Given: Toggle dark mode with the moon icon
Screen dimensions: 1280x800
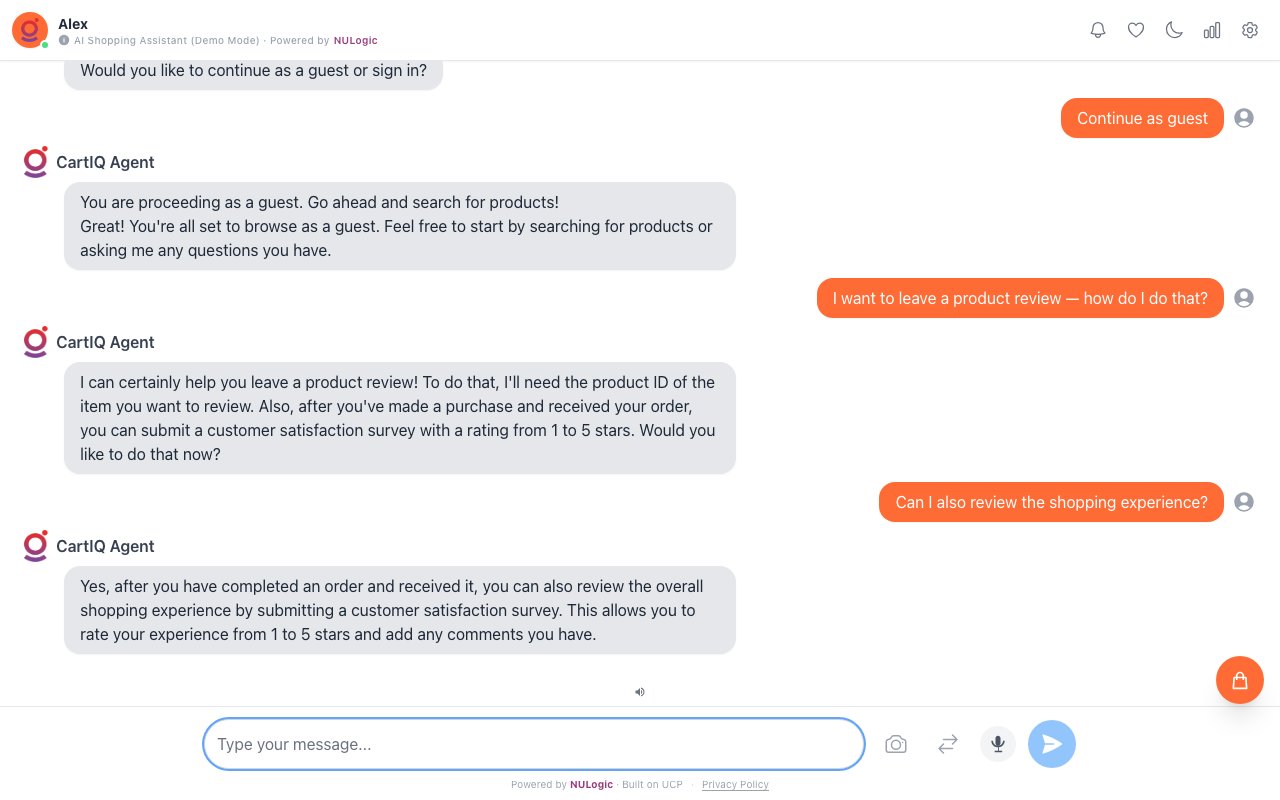Looking at the screenshot, I should 1174,30.
